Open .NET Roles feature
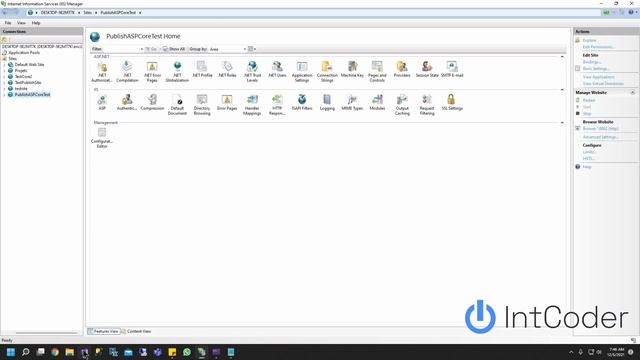The image size is (640, 360). (x=227, y=69)
